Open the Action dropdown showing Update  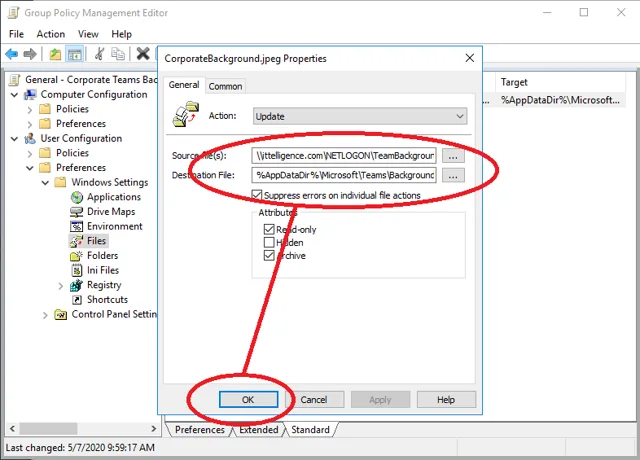tap(360, 116)
